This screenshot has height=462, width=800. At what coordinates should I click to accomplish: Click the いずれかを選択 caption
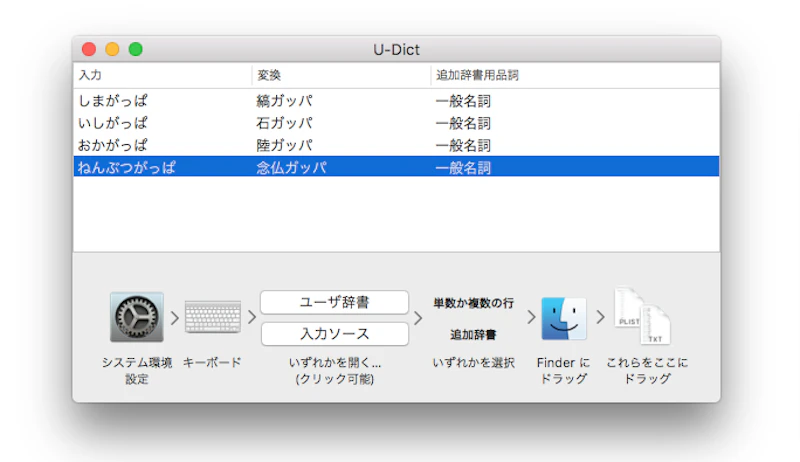473,363
